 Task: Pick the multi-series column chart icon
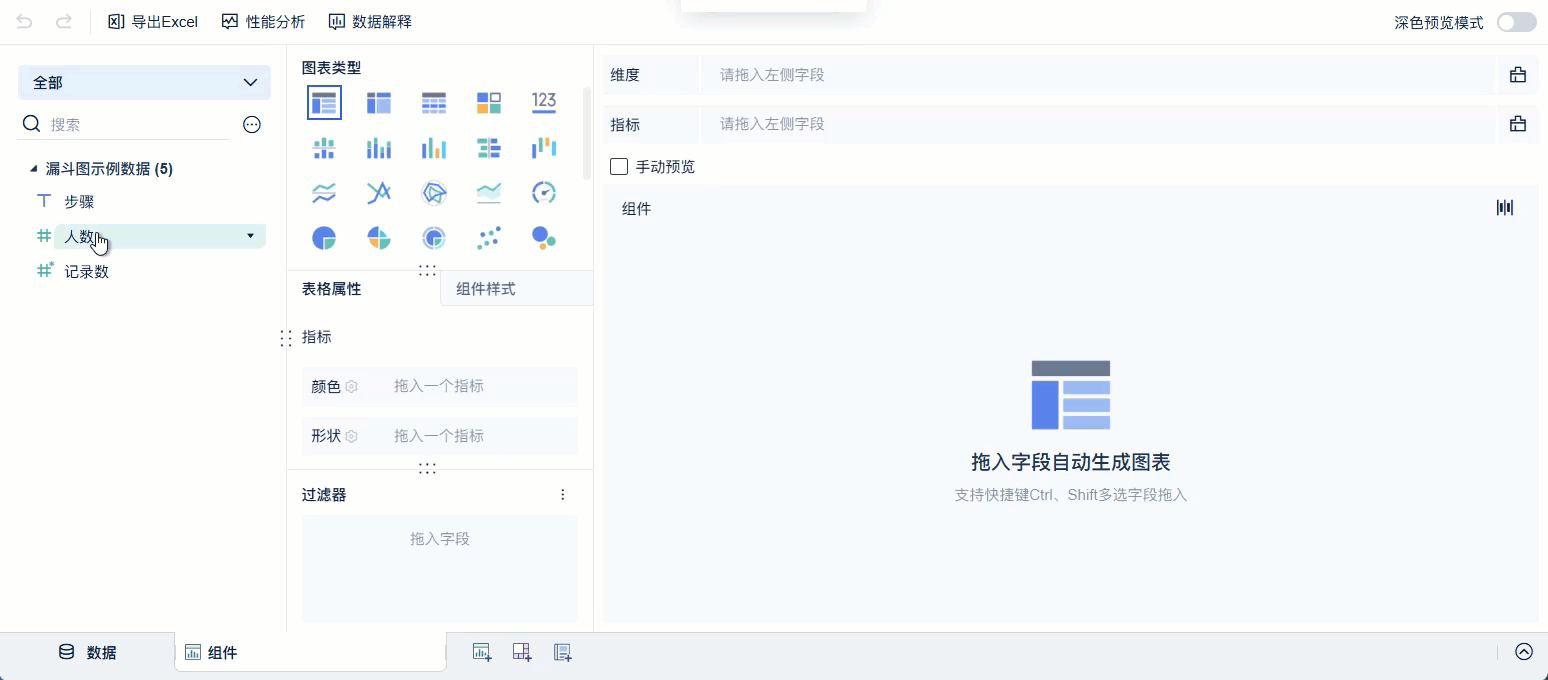434,148
